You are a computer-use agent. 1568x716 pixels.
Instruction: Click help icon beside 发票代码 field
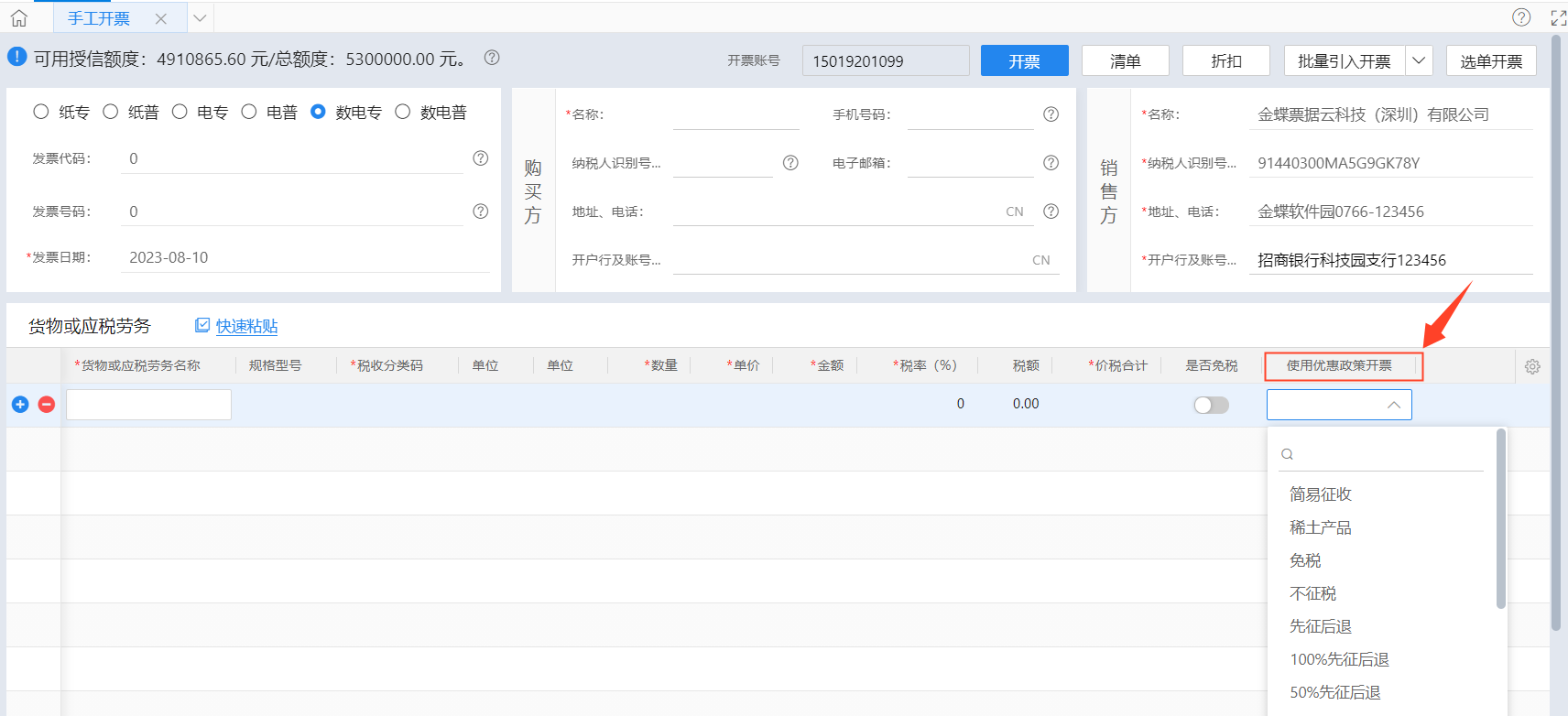[480, 158]
